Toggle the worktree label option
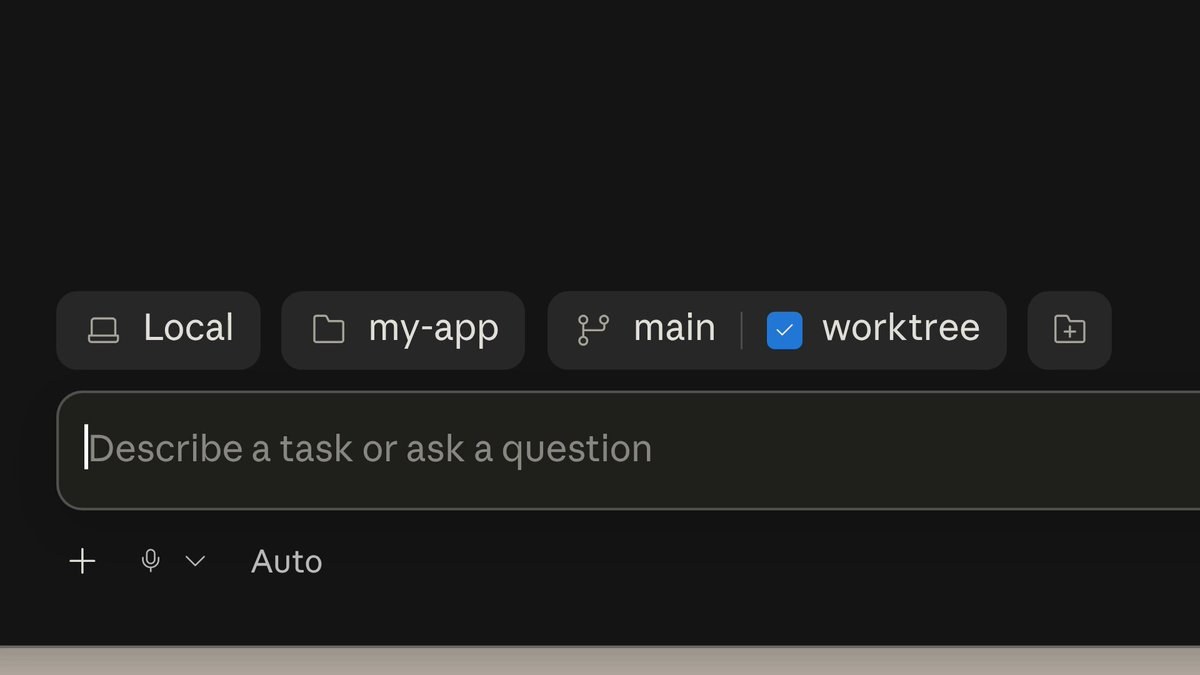 (900, 328)
